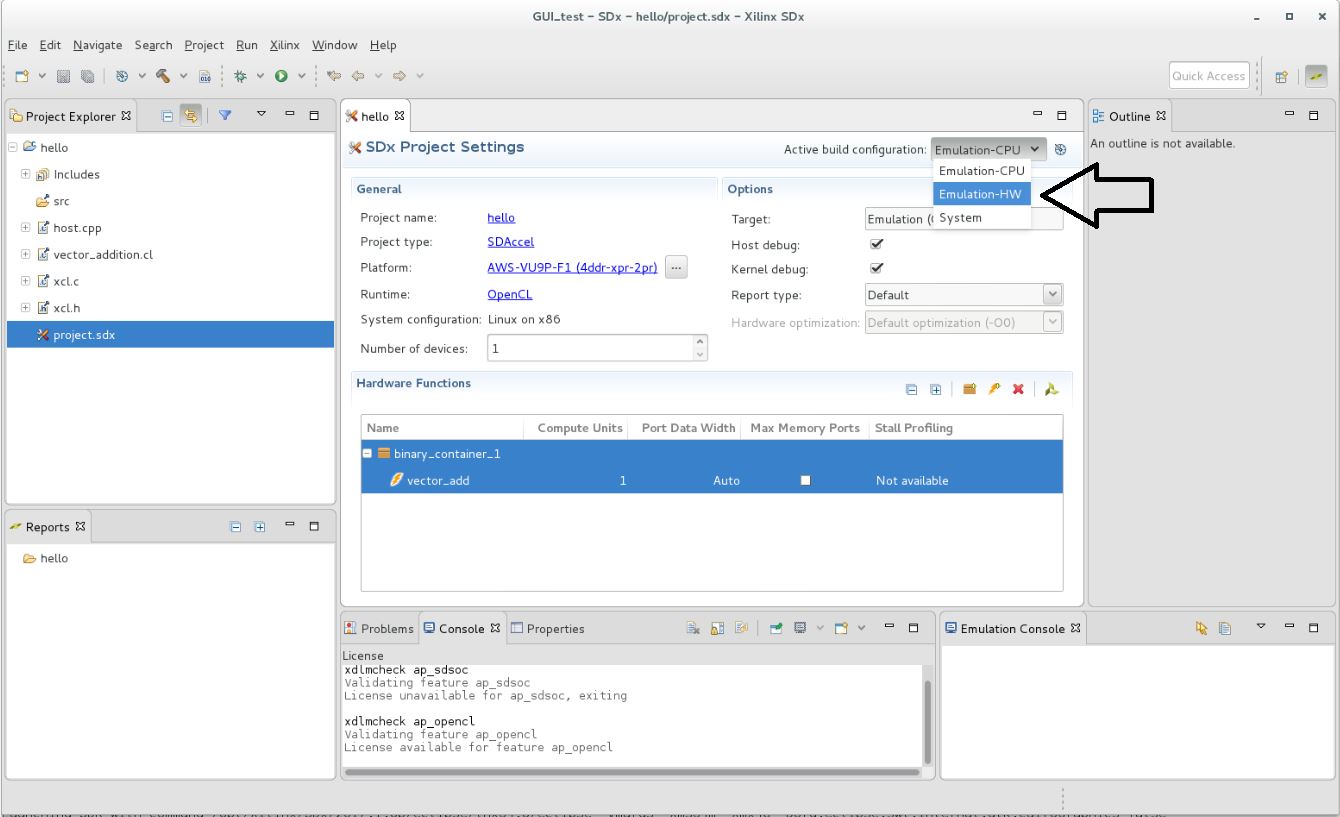Open the Report type dropdown
This screenshot has width=1340, height=817.
pos(963,295)
